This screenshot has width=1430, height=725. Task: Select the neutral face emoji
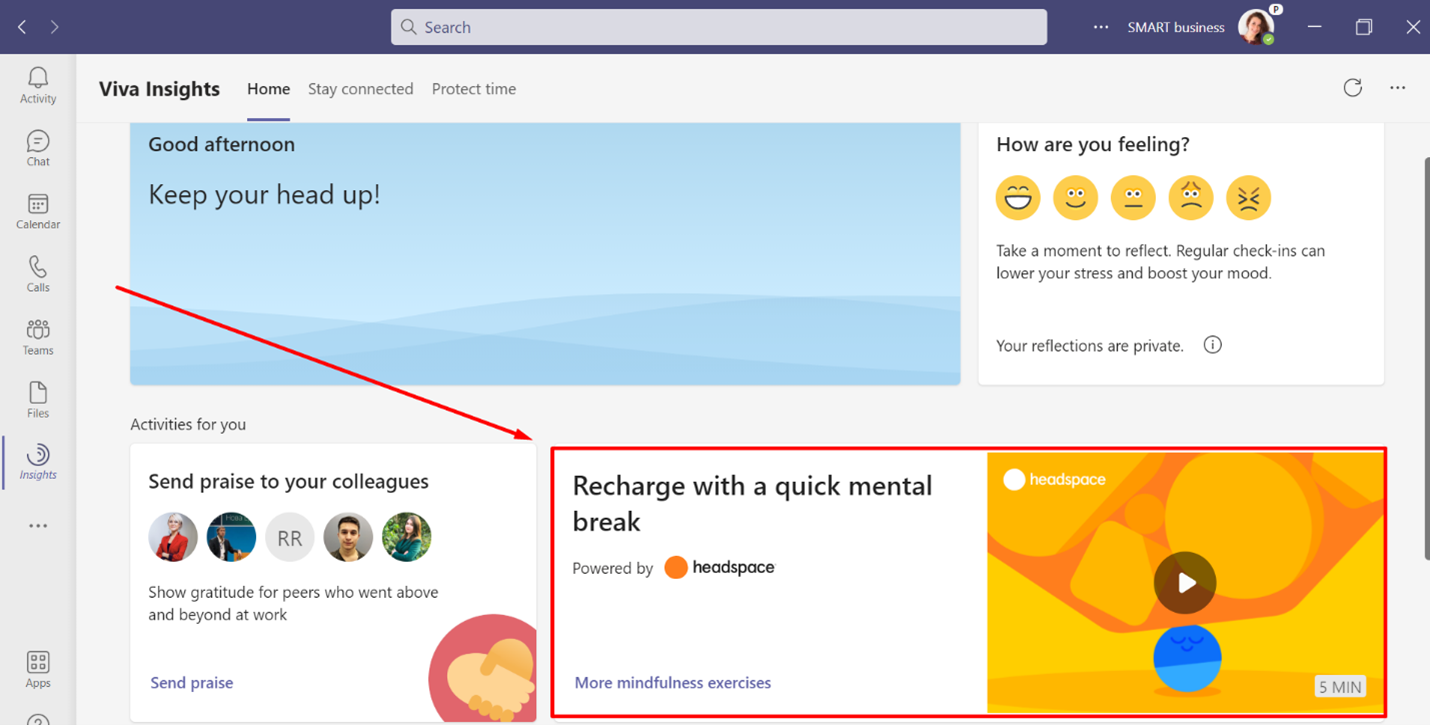point(1133,198)
